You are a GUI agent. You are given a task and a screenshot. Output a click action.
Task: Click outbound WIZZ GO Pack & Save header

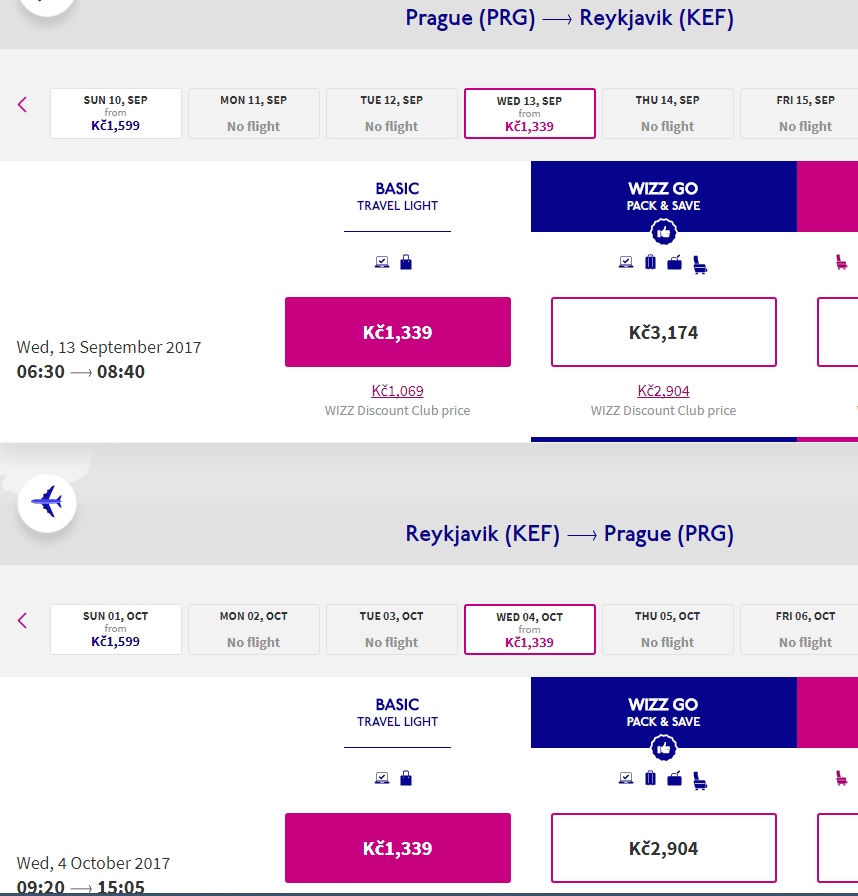pyautogui.click(x=664, y=197)
